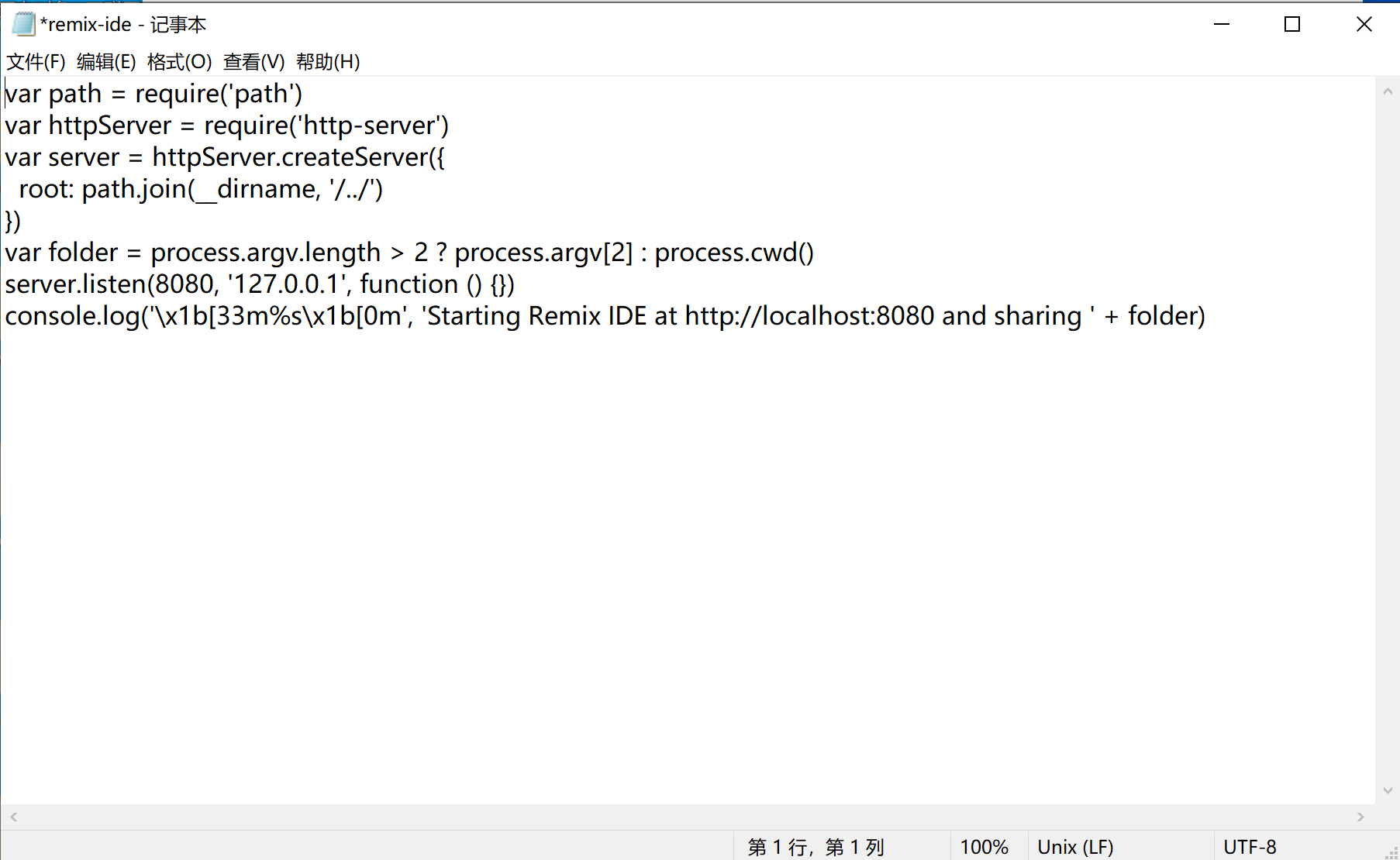Screen dimensions: 1400x860
Task: Click the vertical scrollbar up arrow
Action: [x=1388, y=91]
